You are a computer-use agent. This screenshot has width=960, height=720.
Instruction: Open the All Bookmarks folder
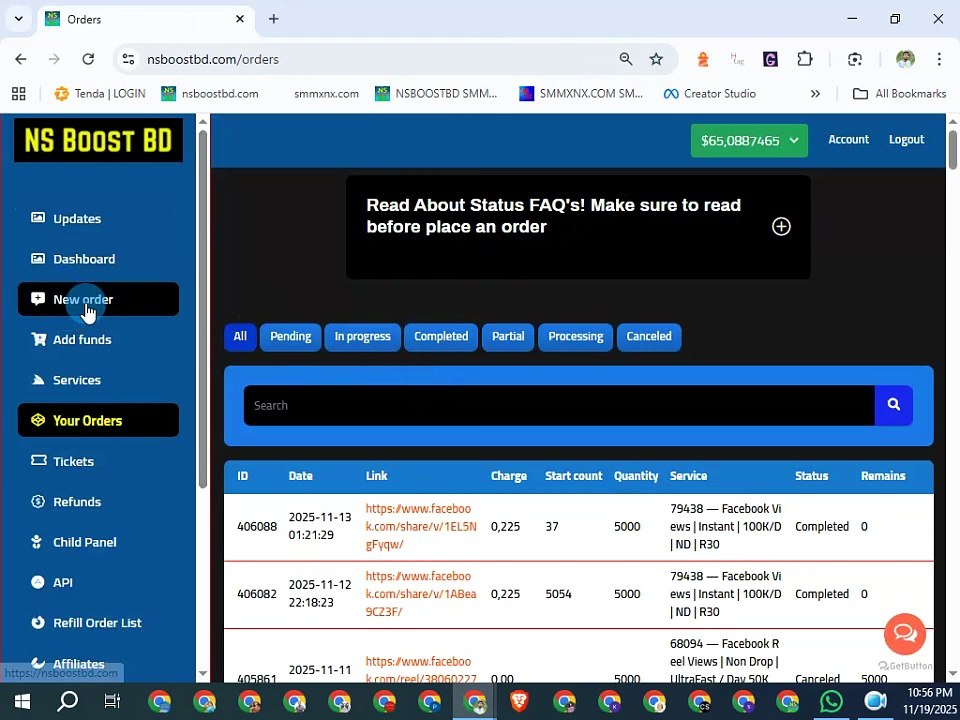[899, 94]
